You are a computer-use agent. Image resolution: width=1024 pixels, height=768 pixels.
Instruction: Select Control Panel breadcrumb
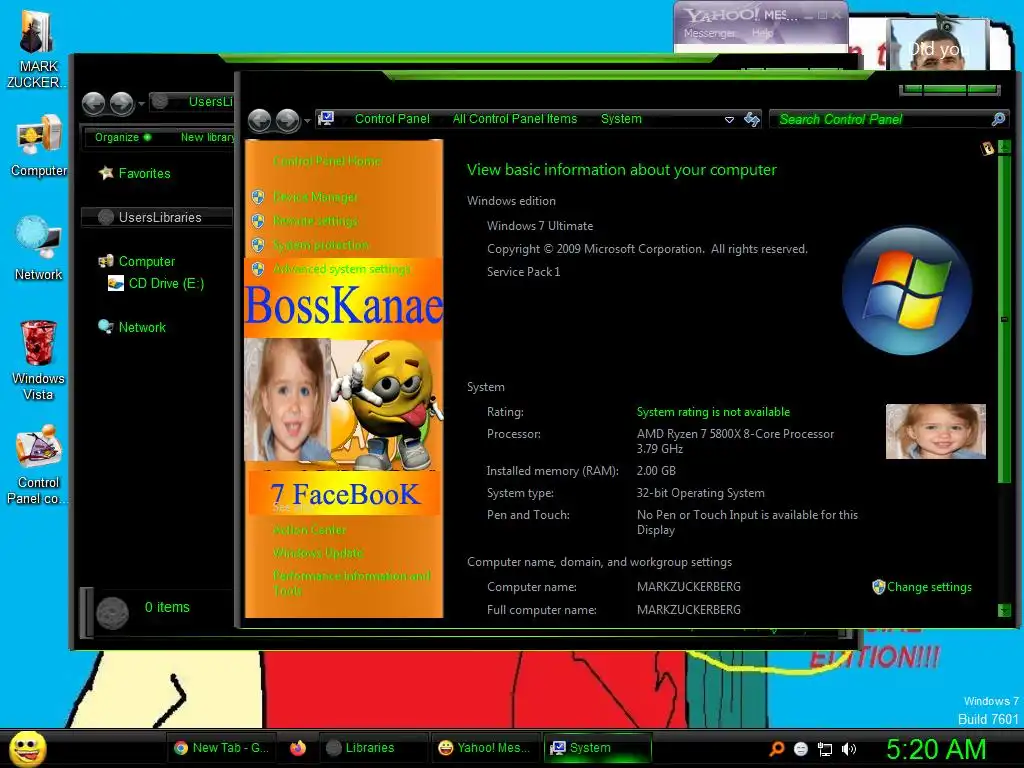392,119
